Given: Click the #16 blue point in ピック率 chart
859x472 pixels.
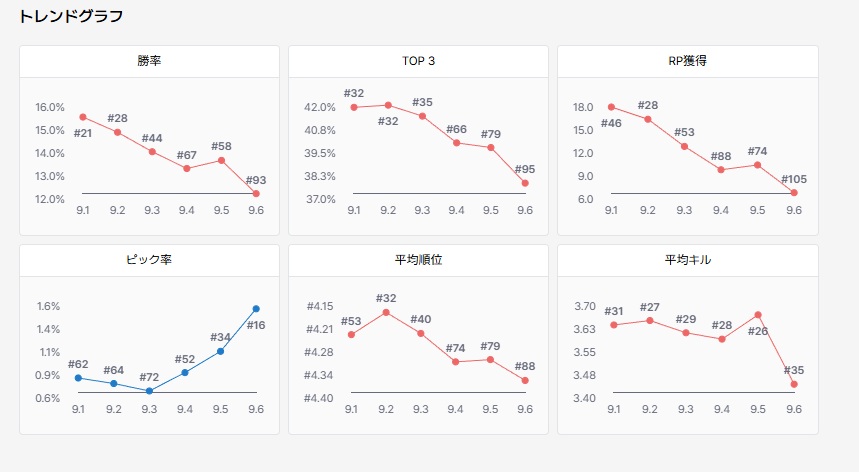Looking at the screenshot, I should coord(256,309).
